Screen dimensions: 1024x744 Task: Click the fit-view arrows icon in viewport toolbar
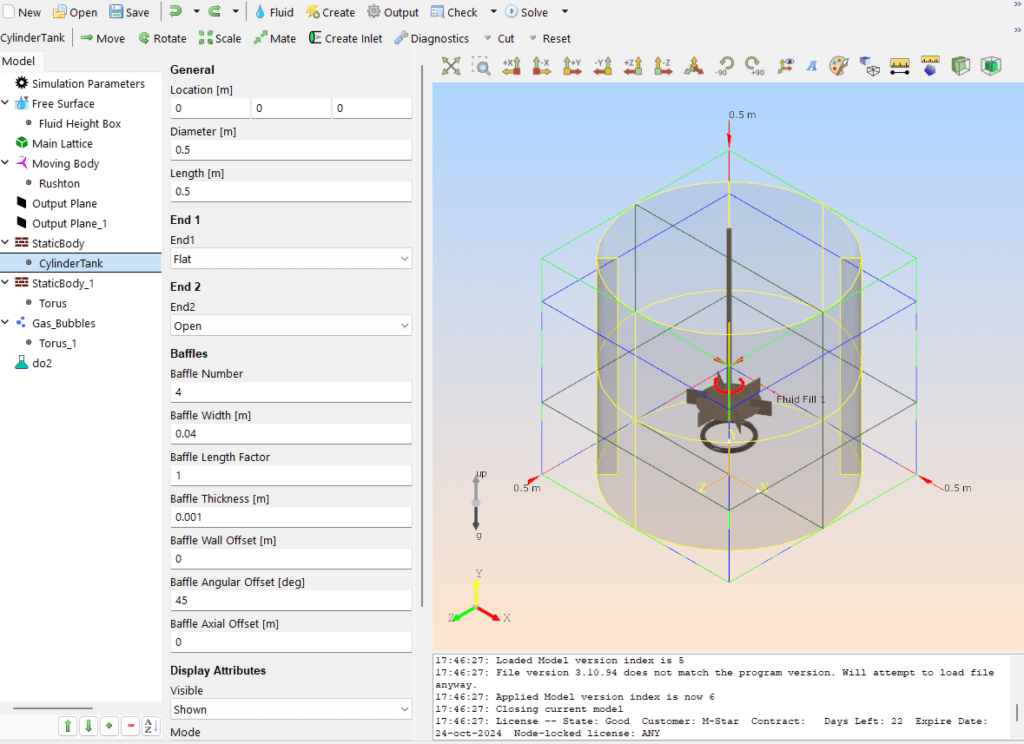tap(451, 66)
